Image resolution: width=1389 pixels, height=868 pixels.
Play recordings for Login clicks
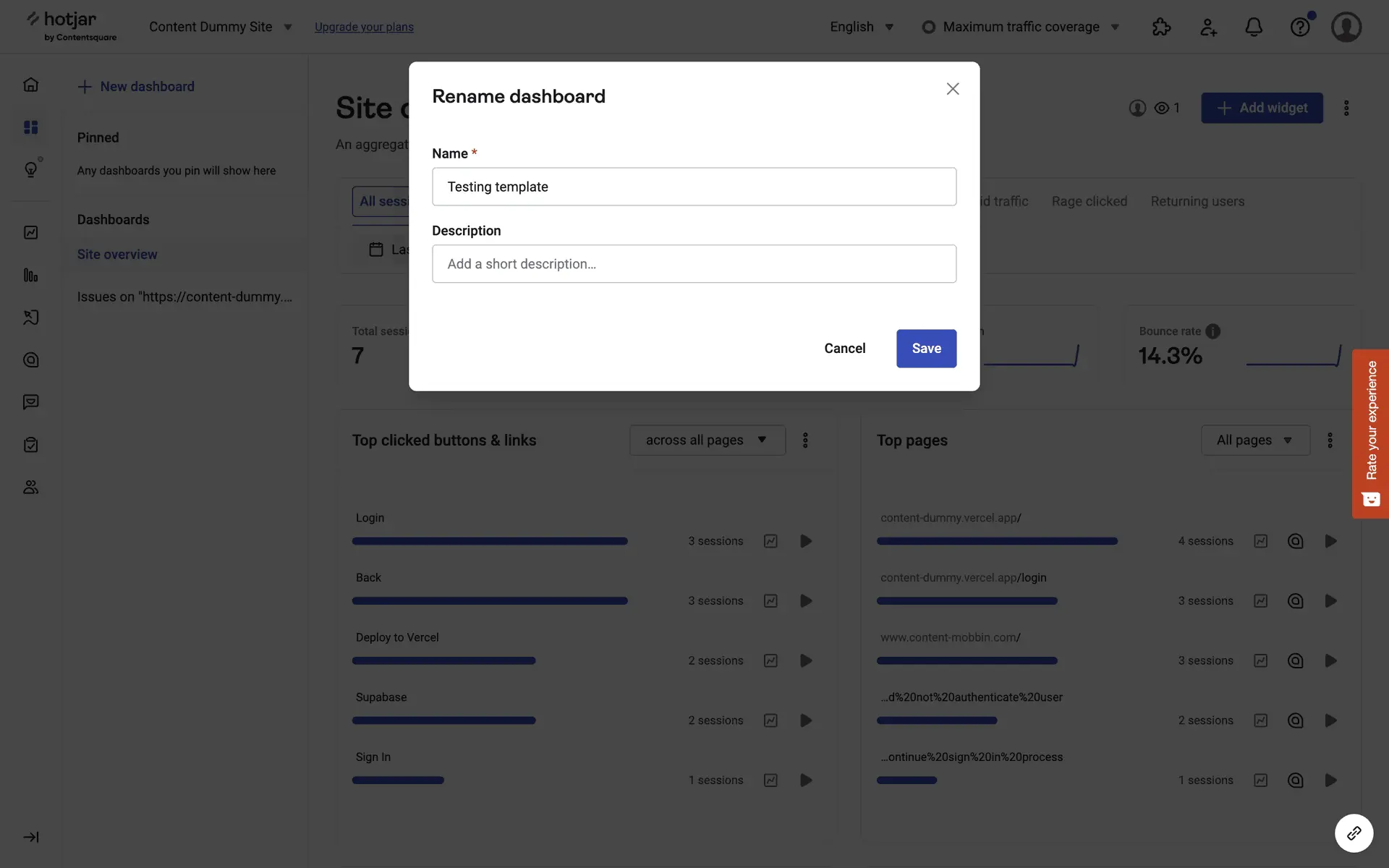[x=805, y=541]
